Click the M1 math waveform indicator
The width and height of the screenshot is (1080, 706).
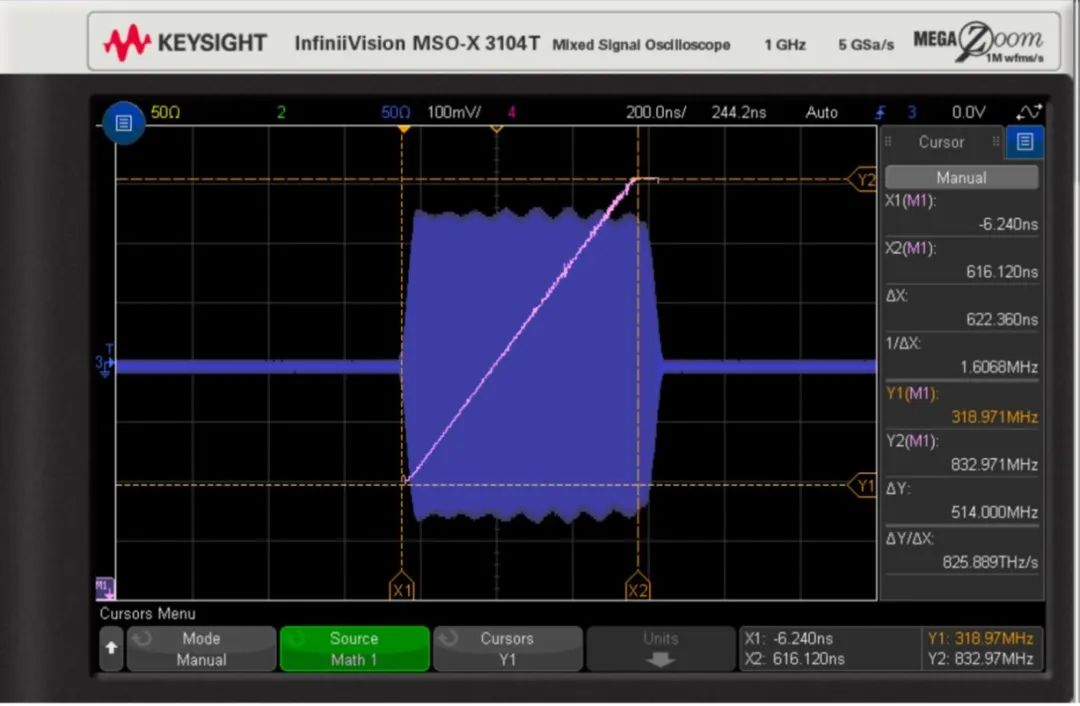tap(104, 588)
